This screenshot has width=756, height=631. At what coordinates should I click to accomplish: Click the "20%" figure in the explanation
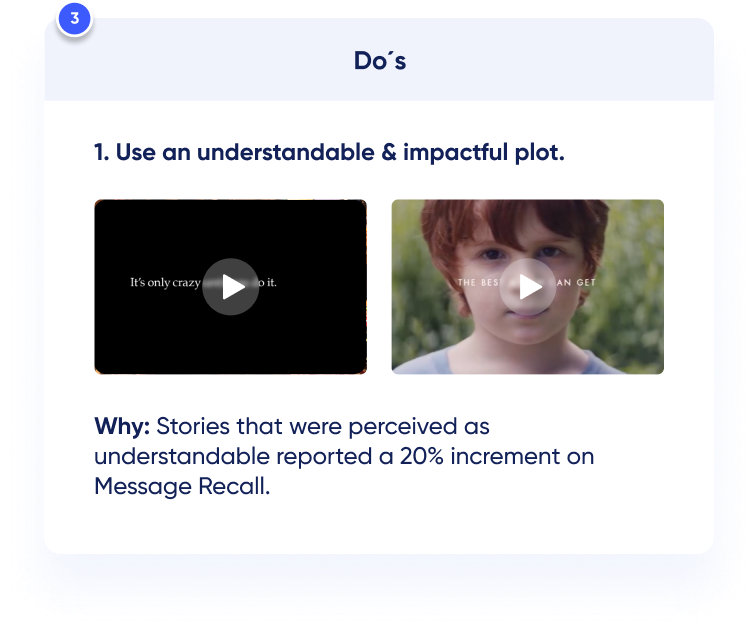tap(421, 456)
